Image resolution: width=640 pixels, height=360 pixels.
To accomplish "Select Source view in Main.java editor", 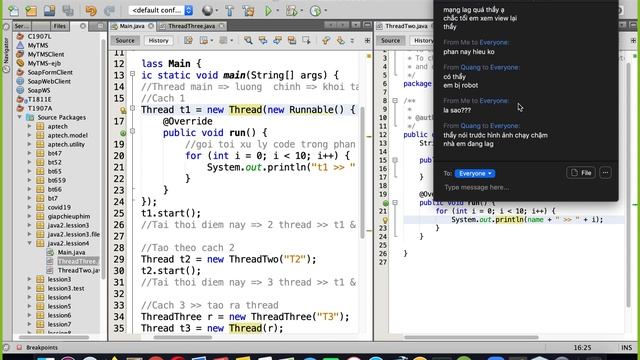I will pyautogui.click(x=125, y=40).
